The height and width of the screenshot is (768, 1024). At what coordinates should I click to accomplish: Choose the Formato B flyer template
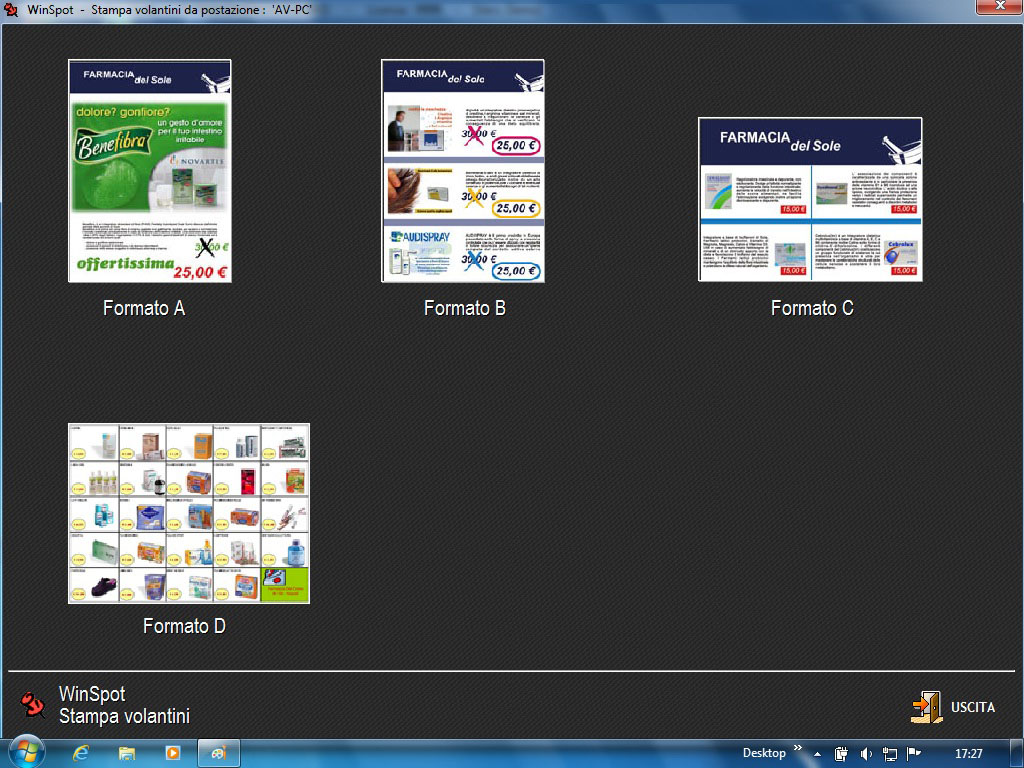point(463,171)
